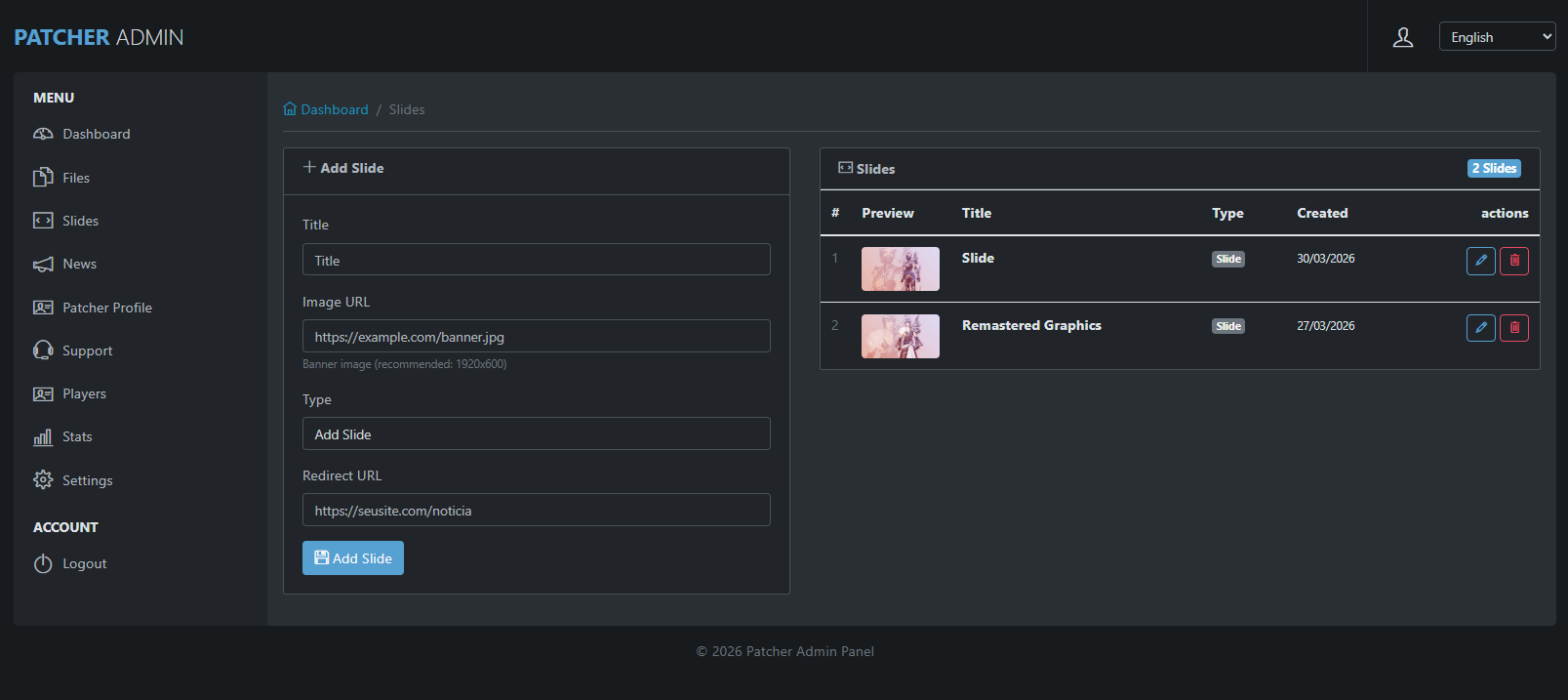The image size is (1568, 700).
Task: Click the icon beside the Slides panel heading
Action: 846,168
